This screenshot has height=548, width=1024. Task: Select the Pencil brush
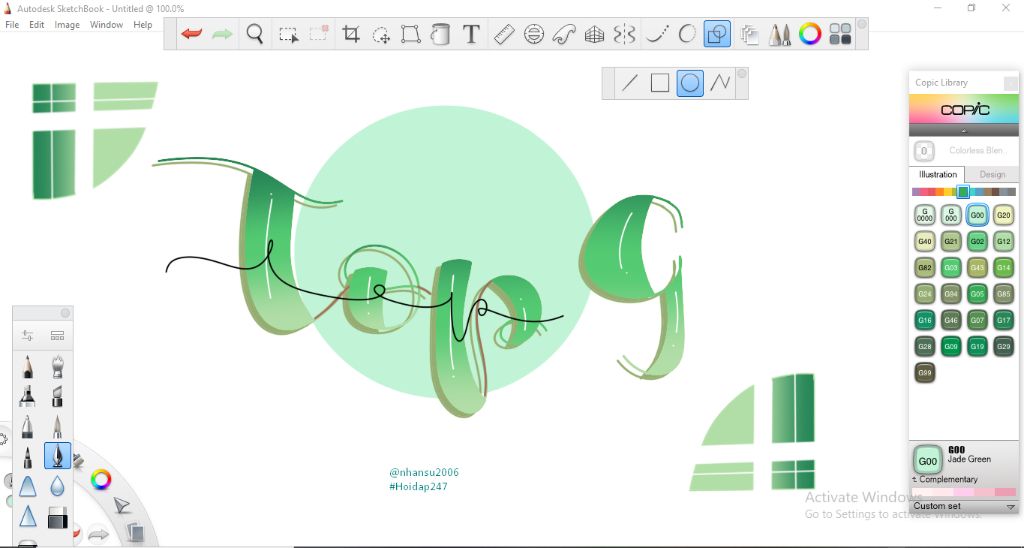27,366
